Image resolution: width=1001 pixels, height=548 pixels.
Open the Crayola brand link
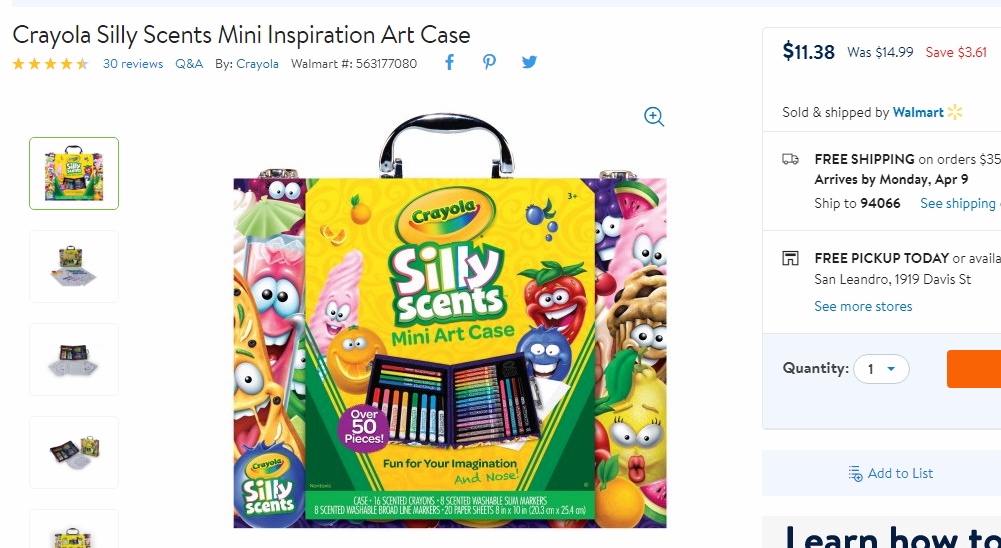pyautogui.click(x=257, y=64)
